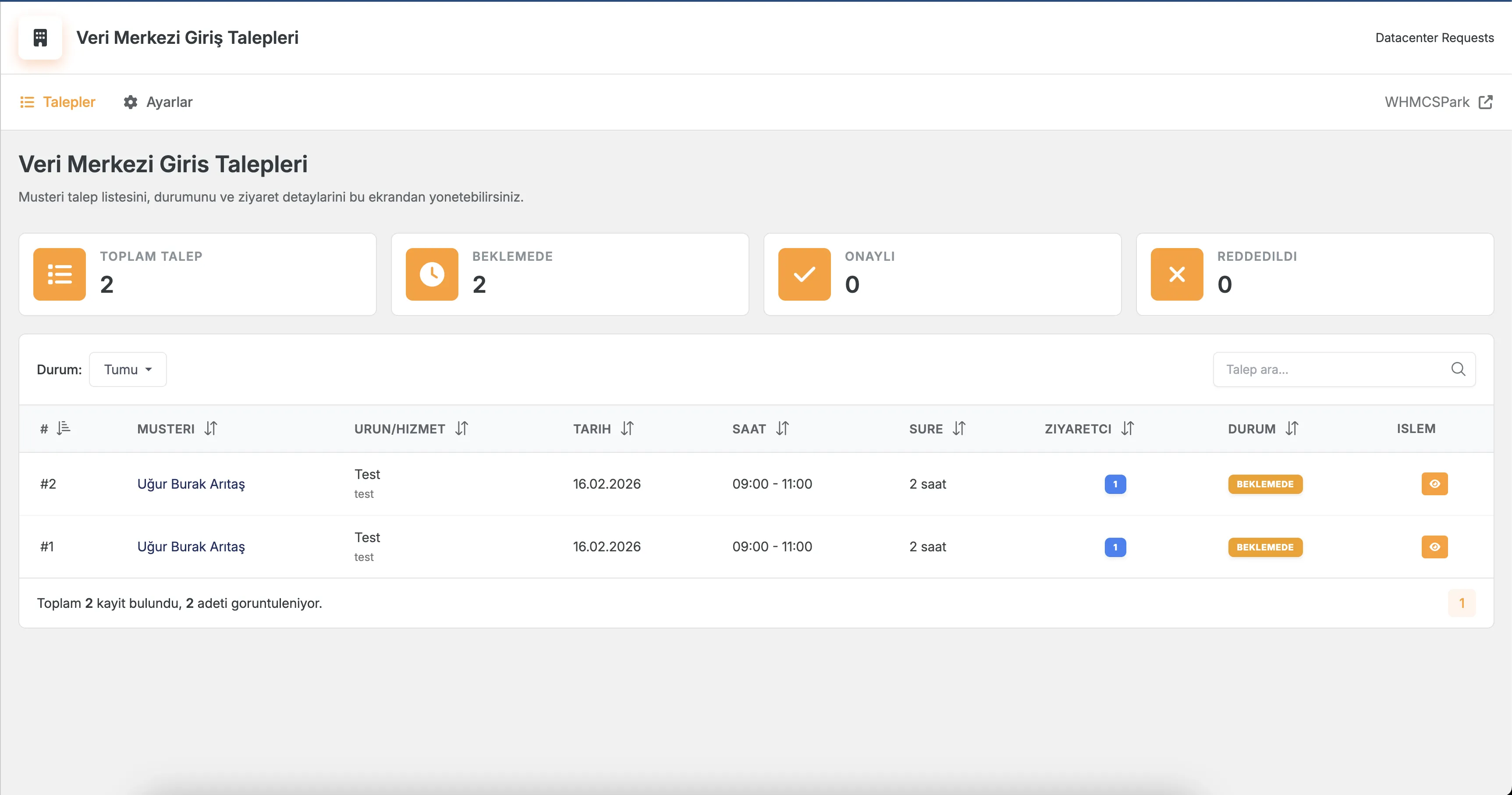The image size is (1512, 795).
Task: Click the Reddedildi cross icon
Action: click(x=1177, y=274)
